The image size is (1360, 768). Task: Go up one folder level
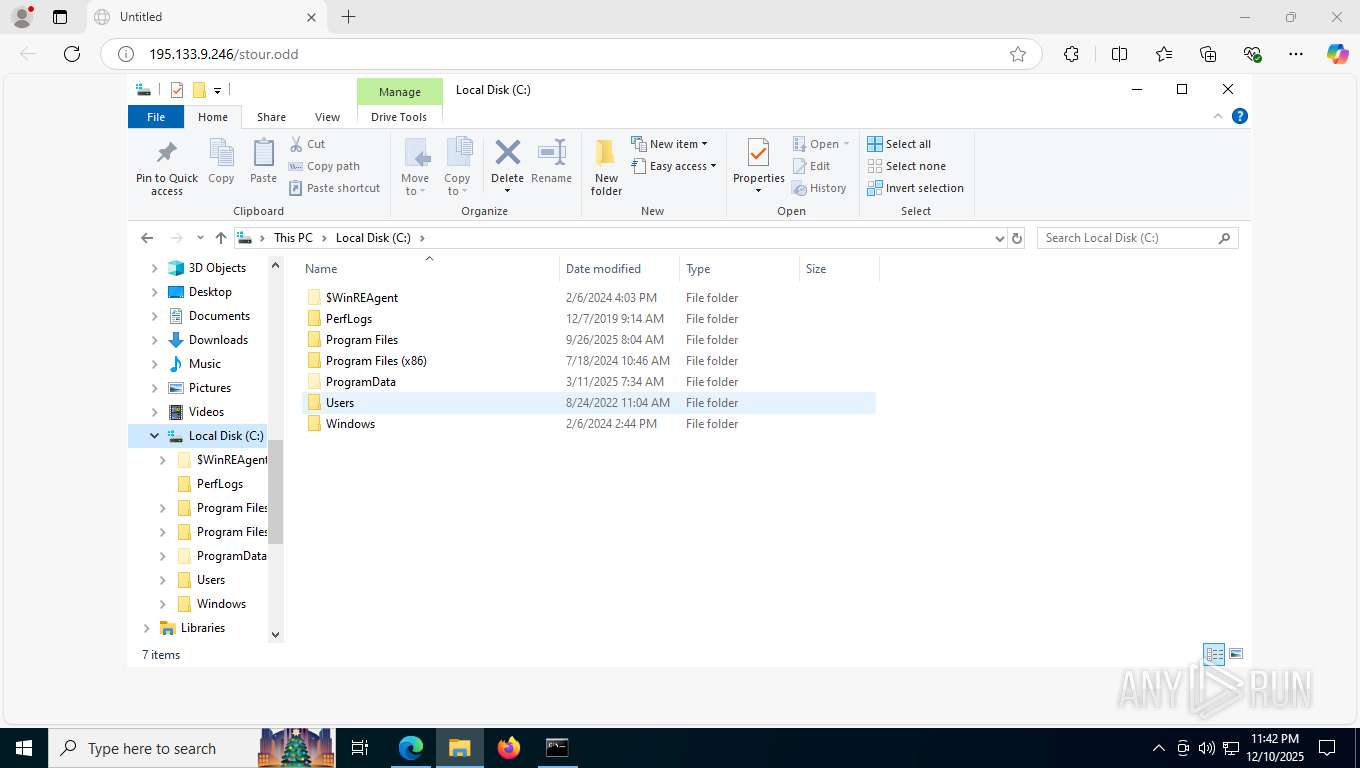pos(221,238)
